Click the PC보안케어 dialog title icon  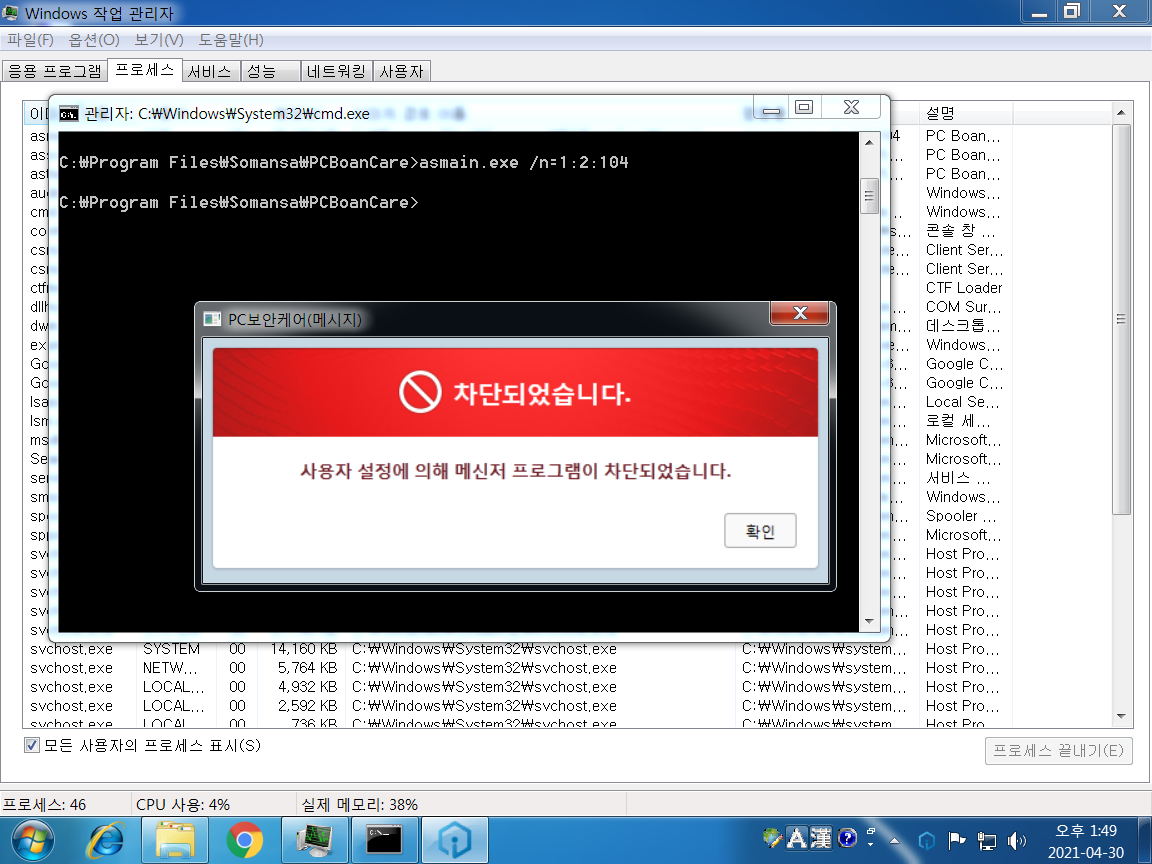point(212,320)
